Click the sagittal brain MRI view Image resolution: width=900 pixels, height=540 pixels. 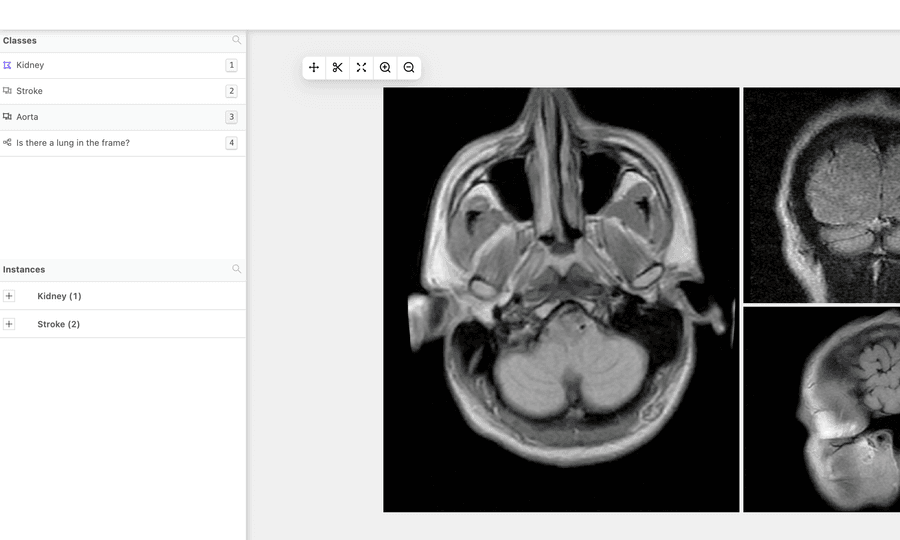coord(821,409)
